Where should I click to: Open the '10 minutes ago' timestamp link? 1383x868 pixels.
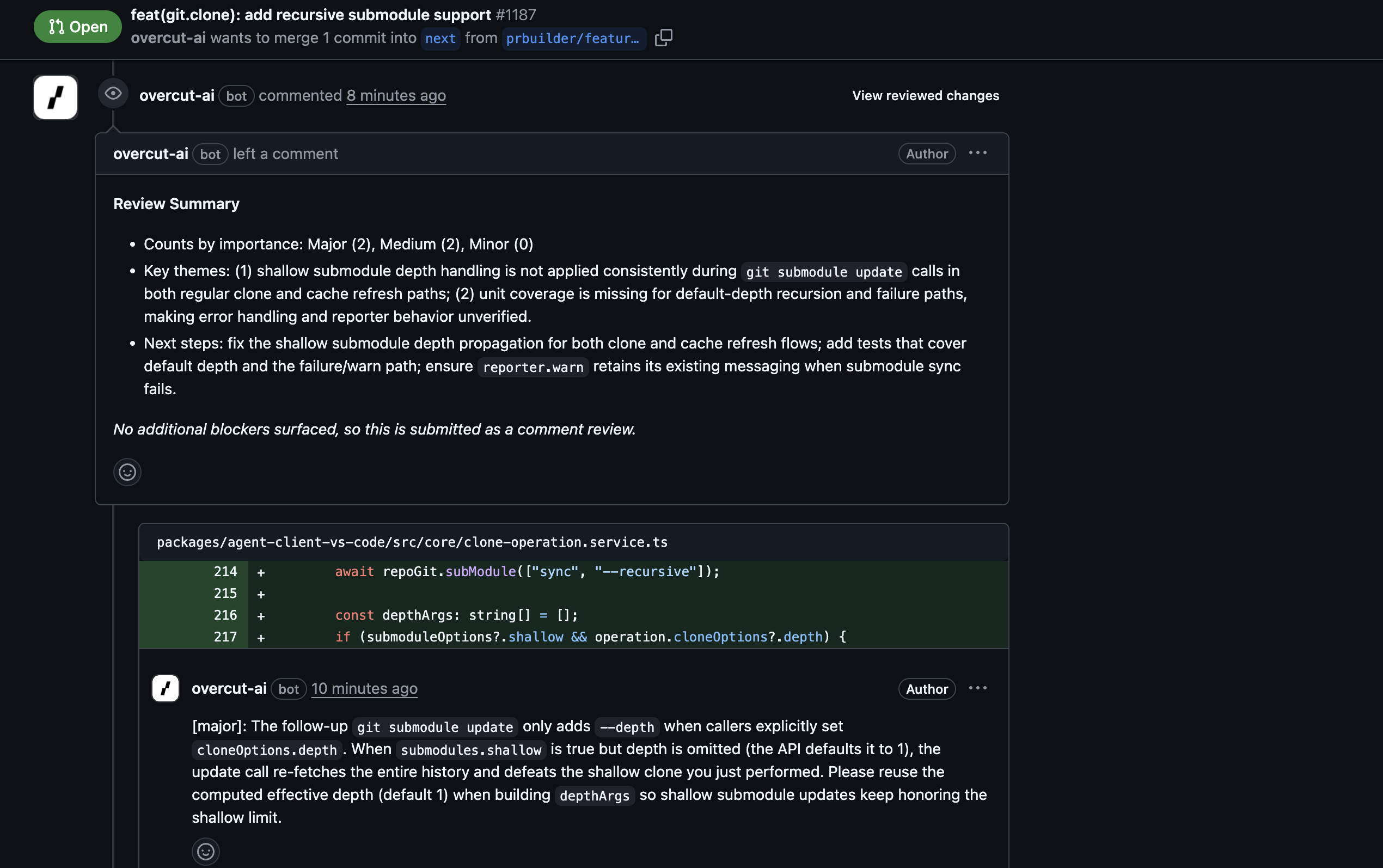click(364, 688)
